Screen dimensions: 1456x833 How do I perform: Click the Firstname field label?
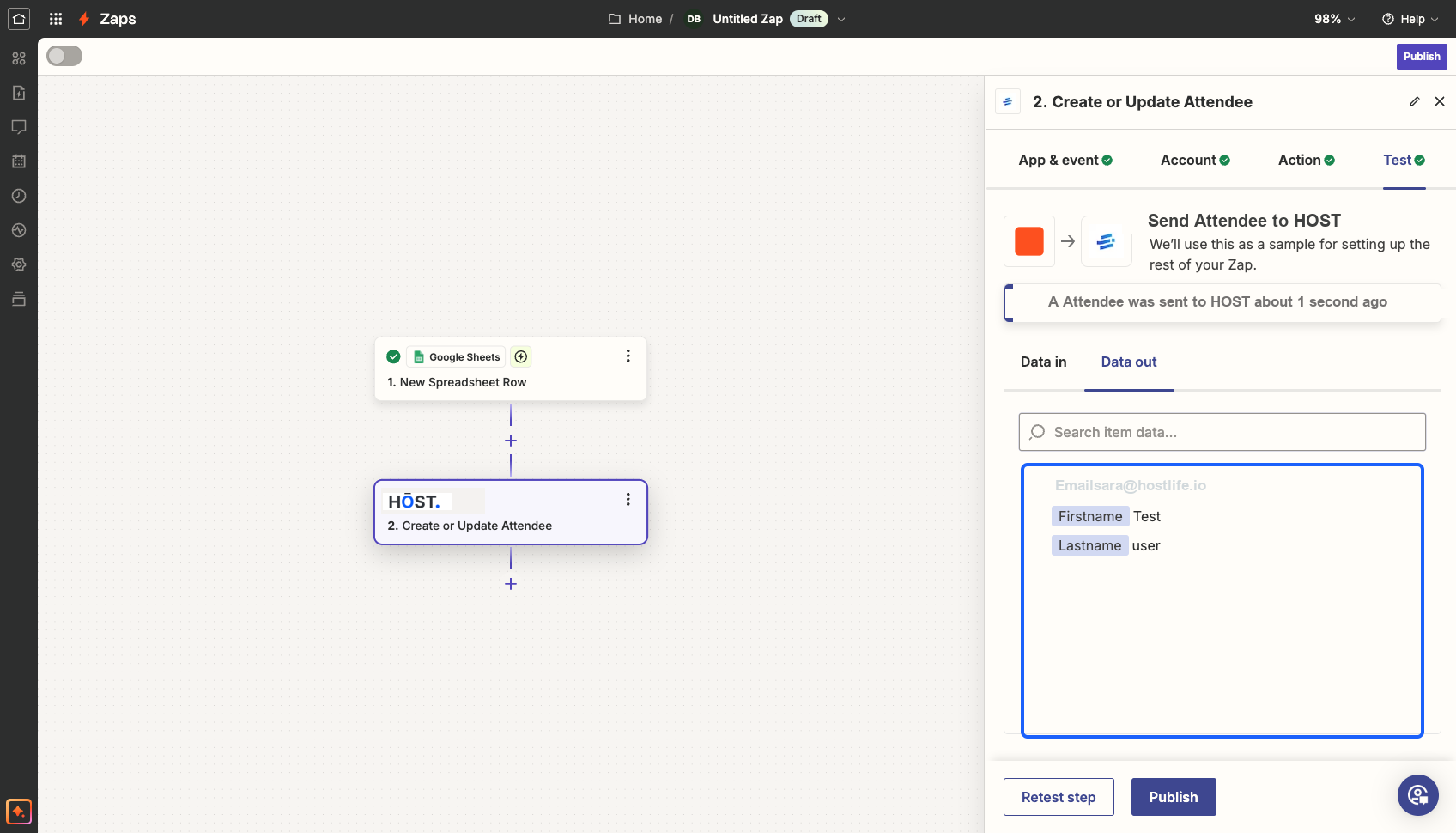(x=1090, y=516)
